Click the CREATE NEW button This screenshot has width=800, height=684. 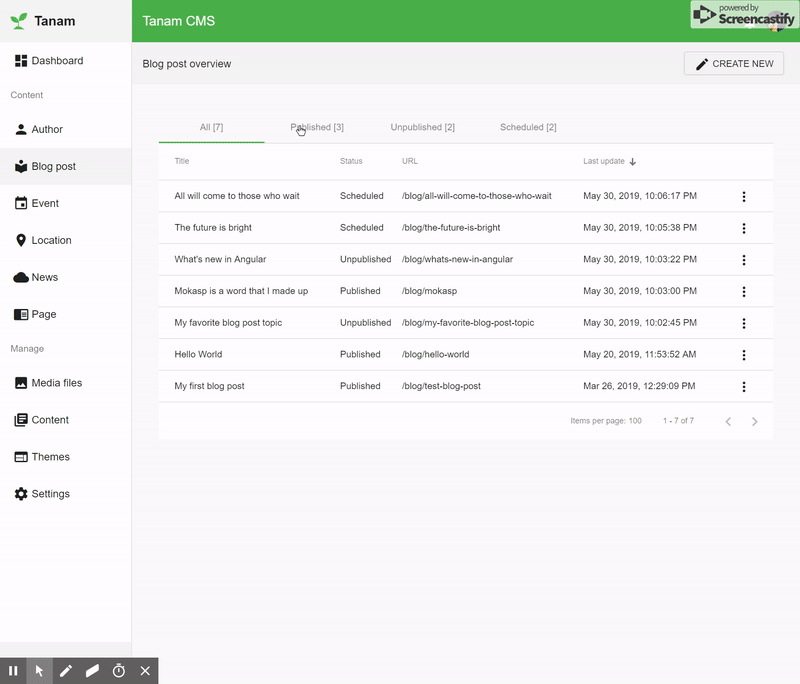click(x=734, y=64)
